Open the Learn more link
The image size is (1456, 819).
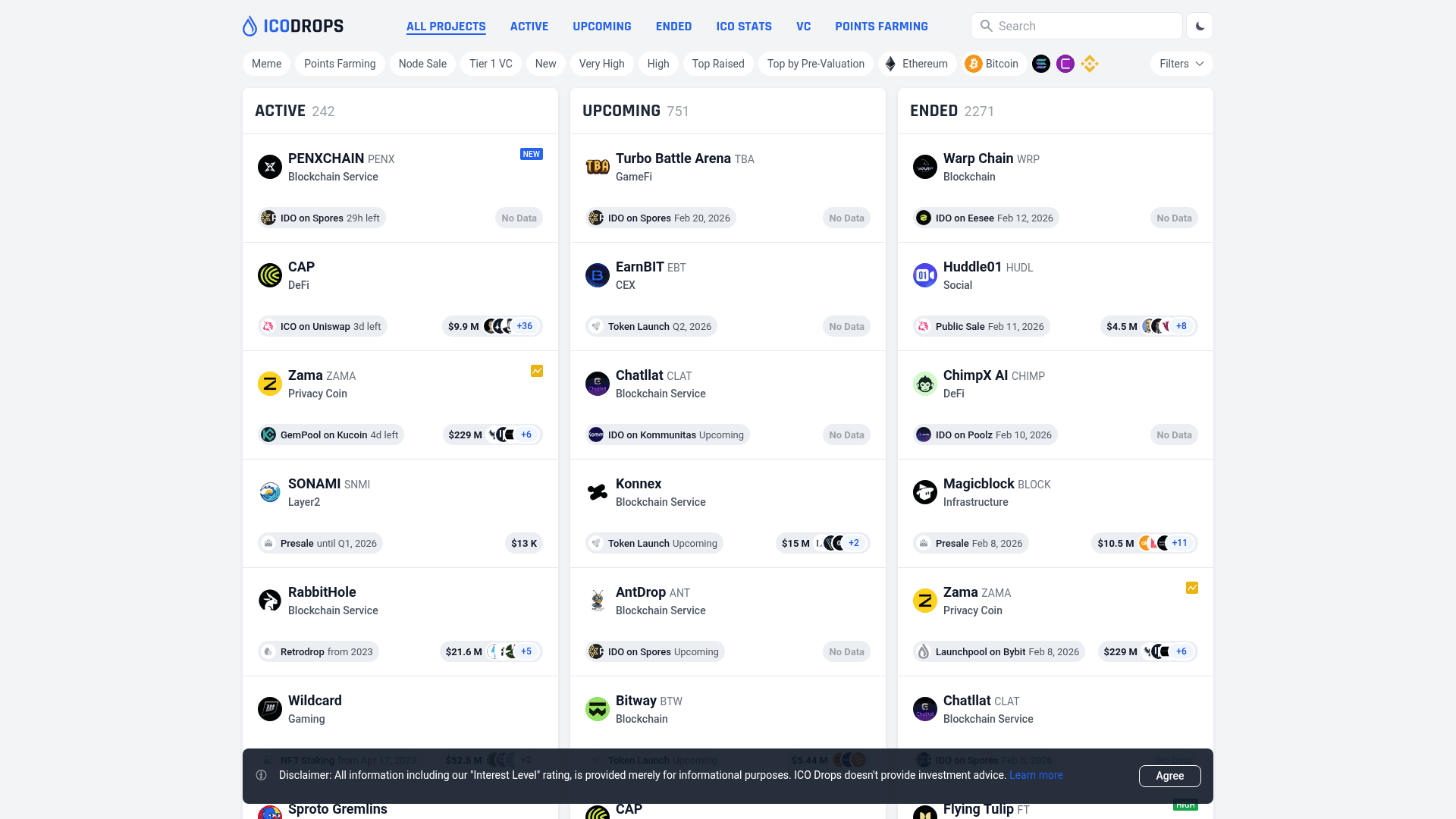pos(1035,775)
